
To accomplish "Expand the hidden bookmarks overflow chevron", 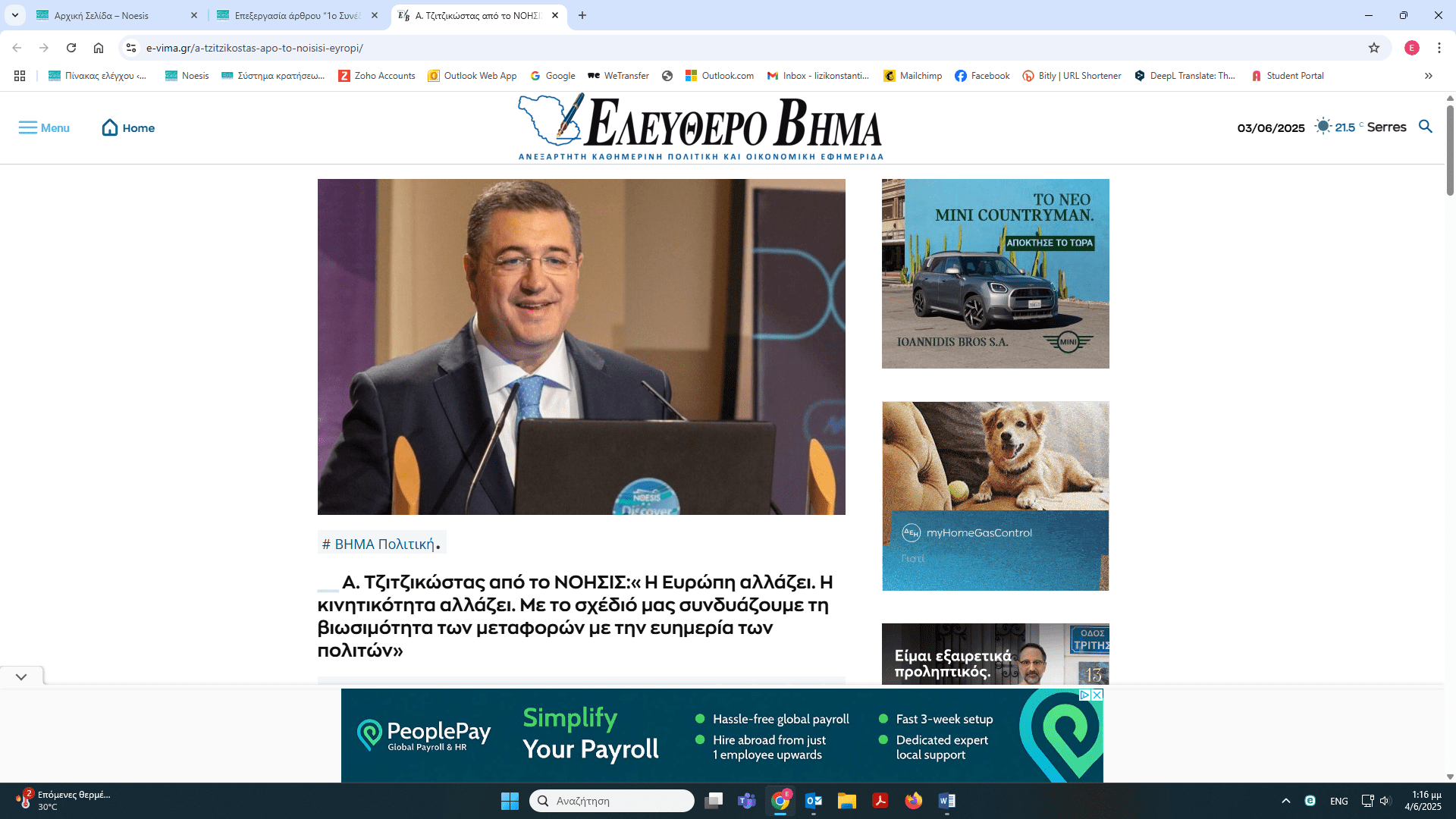I will [1429, 76].
